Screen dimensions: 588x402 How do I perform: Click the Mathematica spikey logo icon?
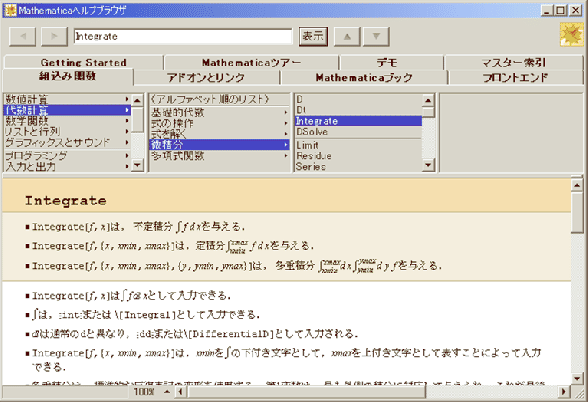572,34
